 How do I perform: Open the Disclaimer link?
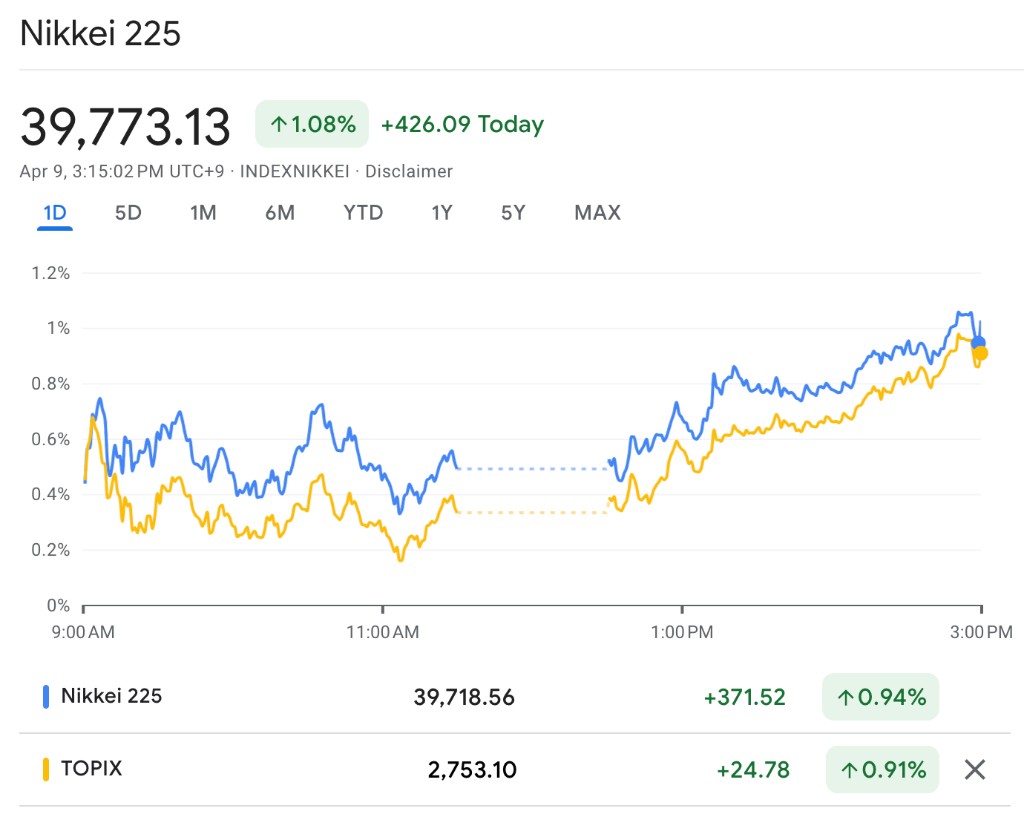(x=409, y=171)
